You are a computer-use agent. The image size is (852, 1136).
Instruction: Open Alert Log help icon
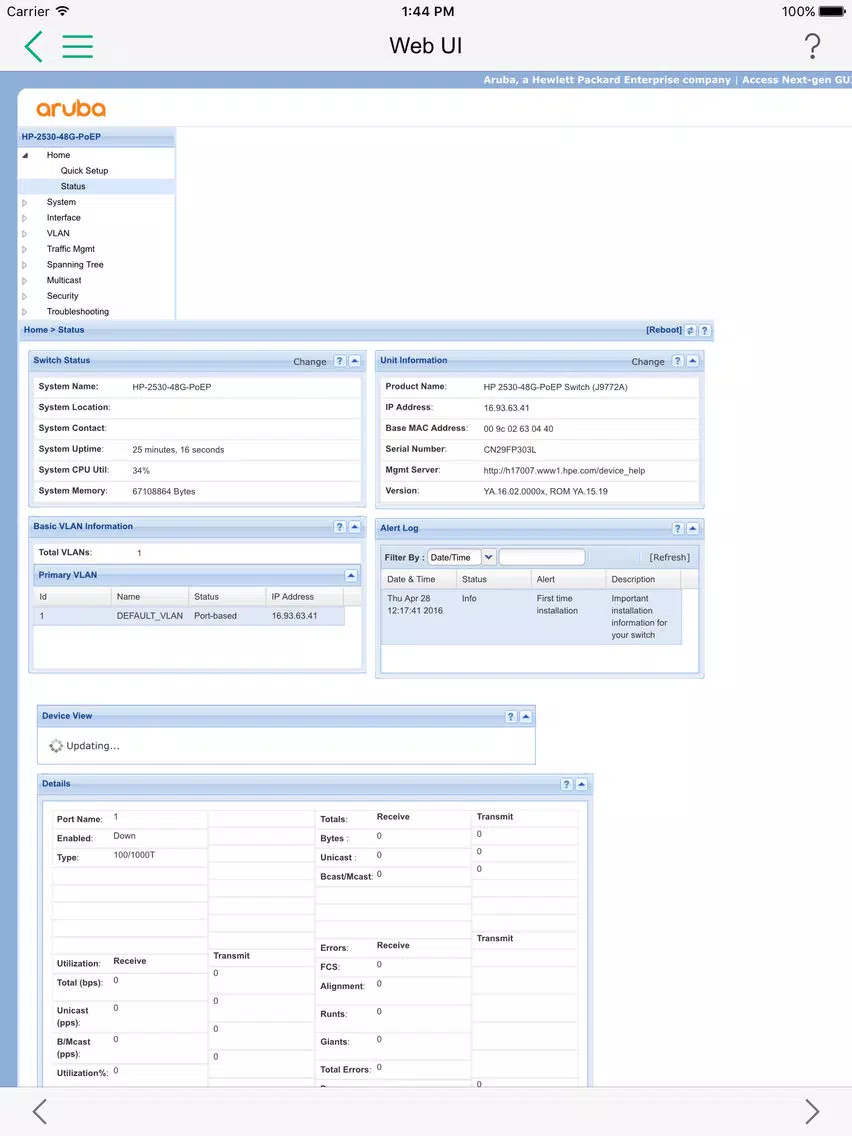[677, 528]
